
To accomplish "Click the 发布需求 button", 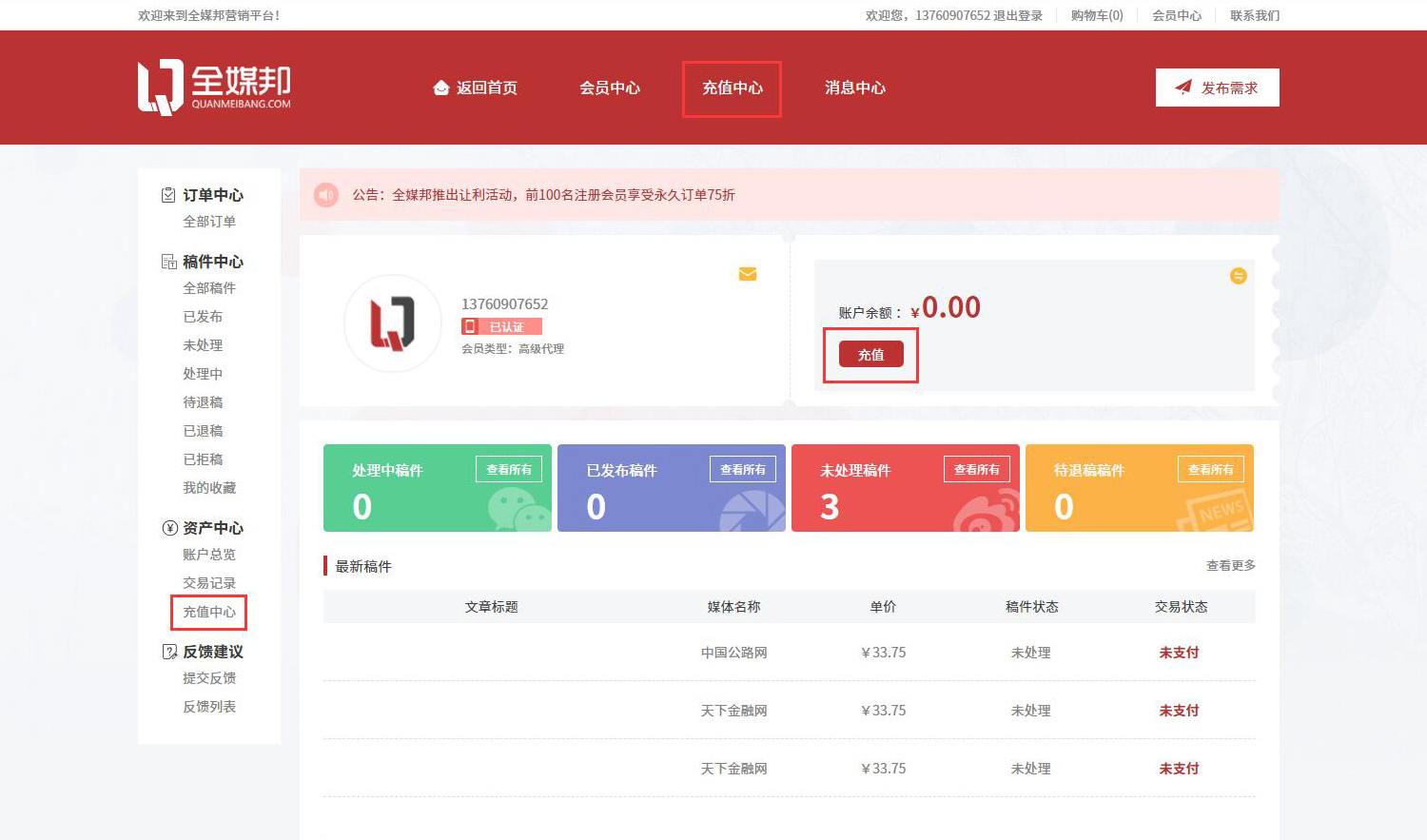I will pyautogui.click(x=1218, y=88).
